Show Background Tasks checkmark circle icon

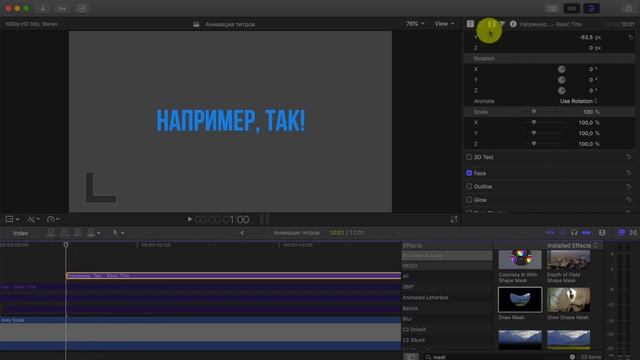pyautogui.click(x=82, y=9)
